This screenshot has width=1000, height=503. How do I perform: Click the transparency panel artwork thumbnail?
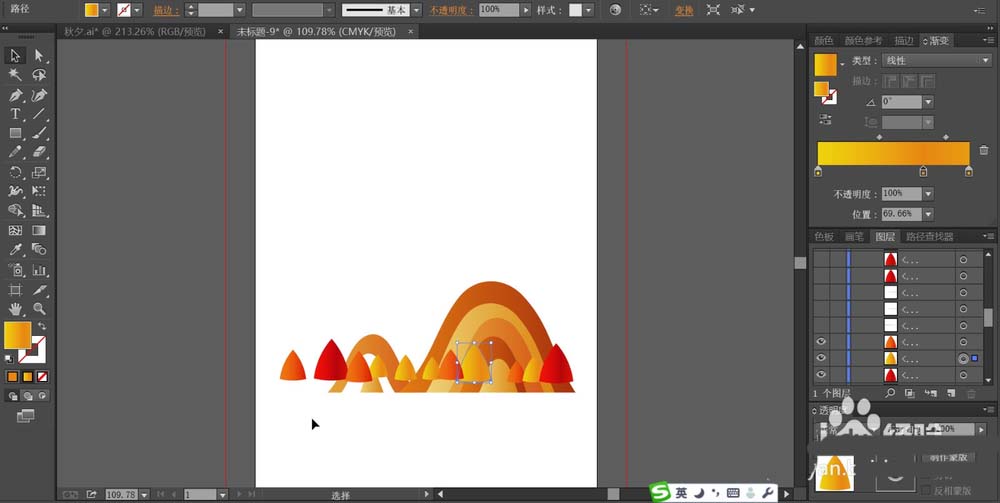(x=835, y=474)
